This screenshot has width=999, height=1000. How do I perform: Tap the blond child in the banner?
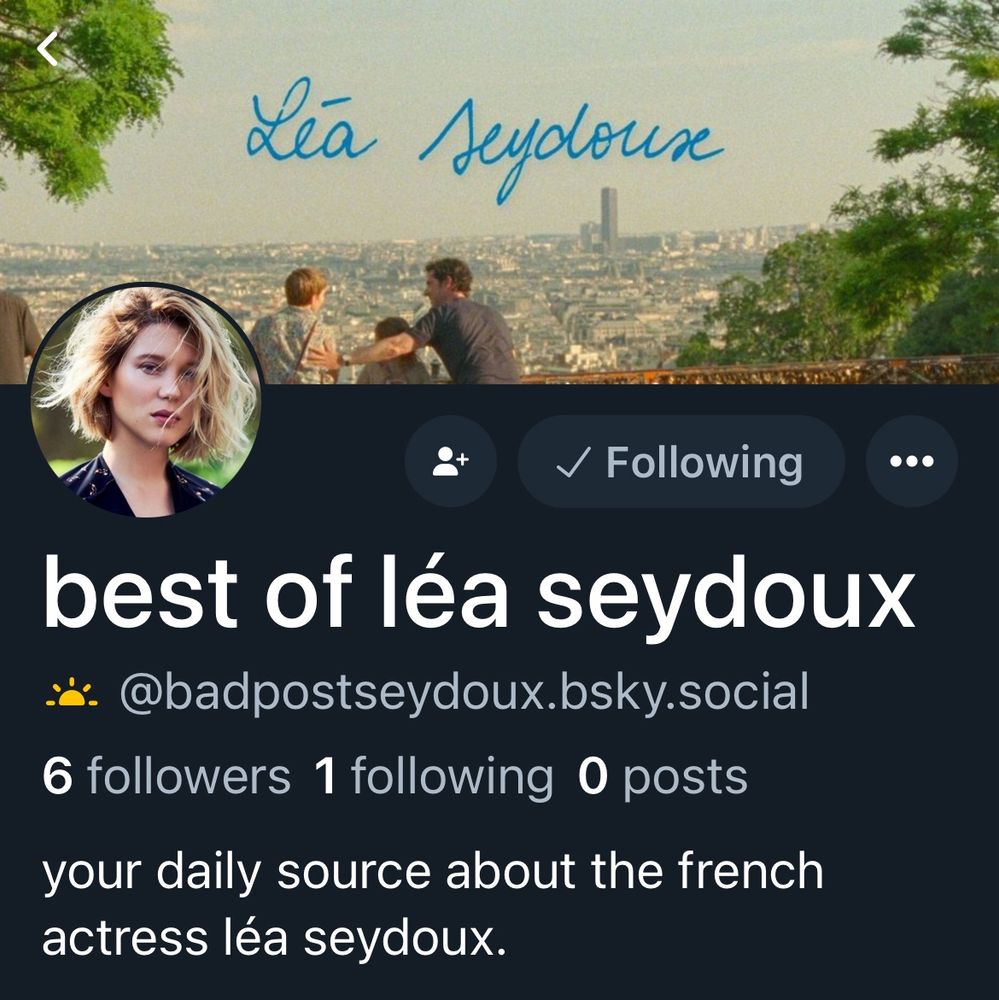point(295,327)
